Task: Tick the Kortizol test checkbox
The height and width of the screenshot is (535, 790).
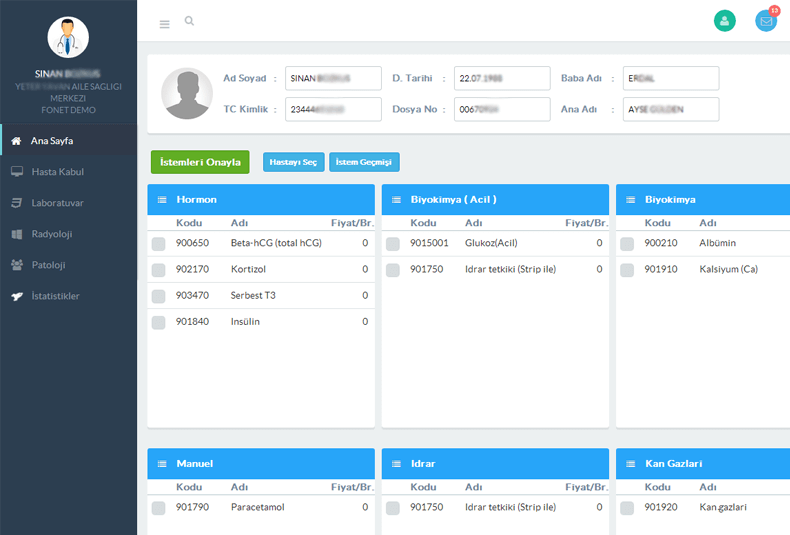Action: 159,270
